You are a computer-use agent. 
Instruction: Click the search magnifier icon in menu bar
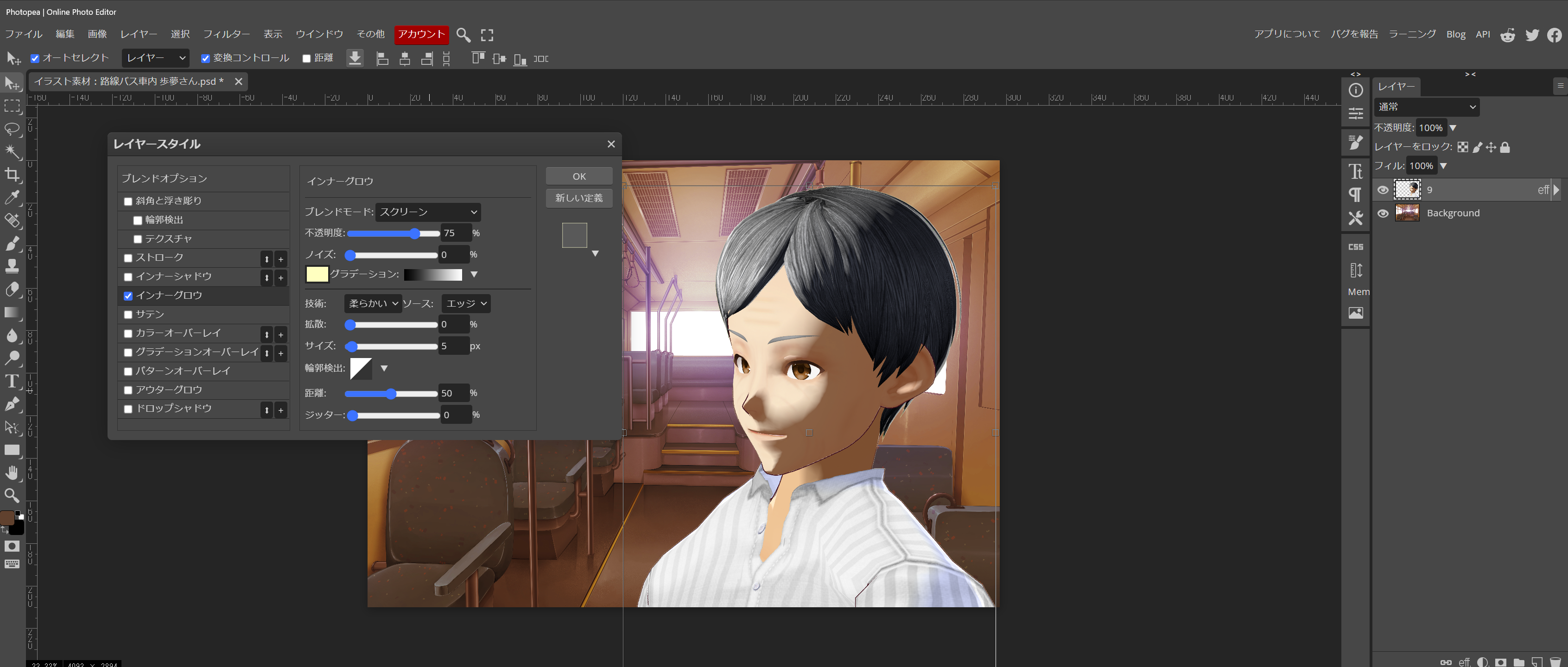point(463,35)
